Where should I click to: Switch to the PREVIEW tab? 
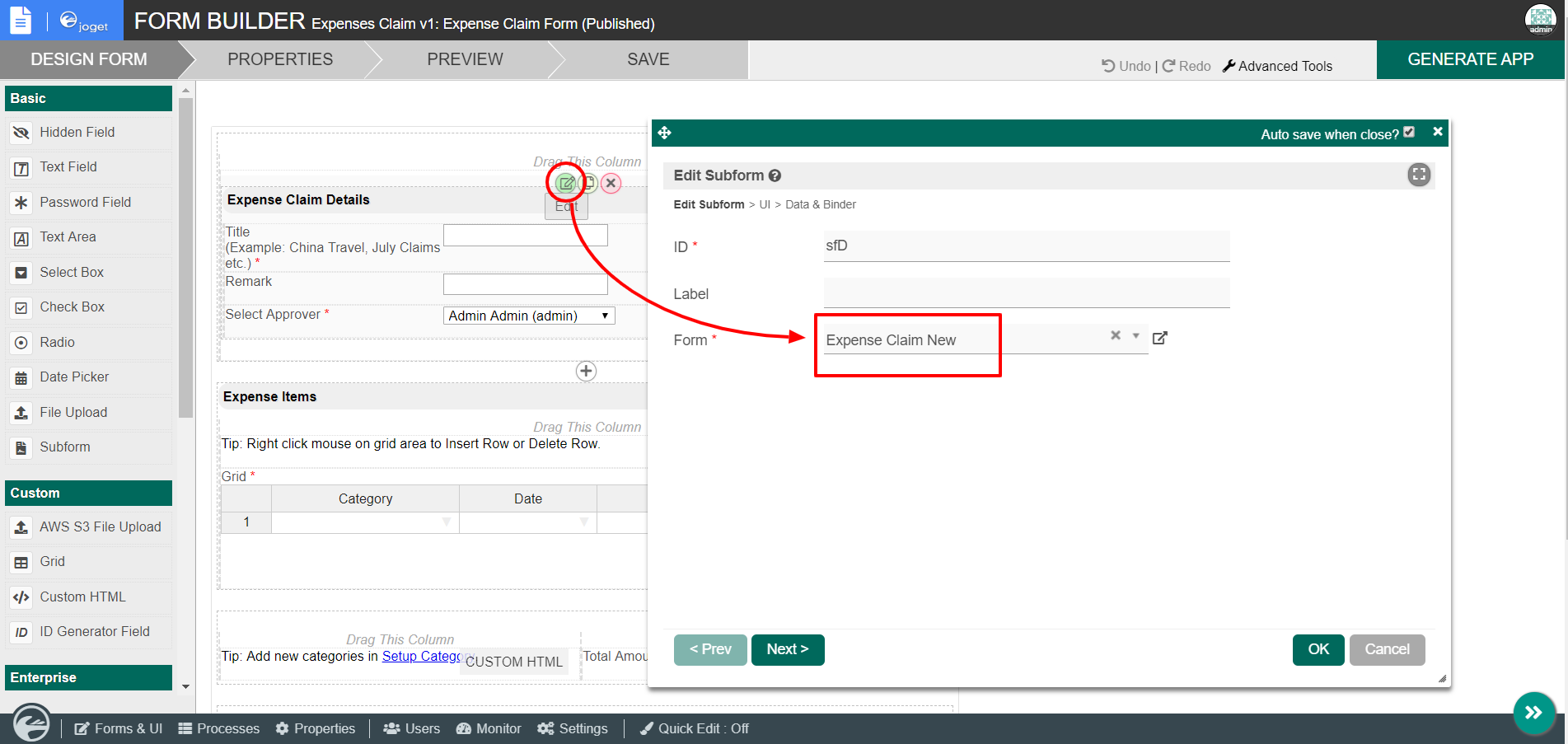point(465,59)
